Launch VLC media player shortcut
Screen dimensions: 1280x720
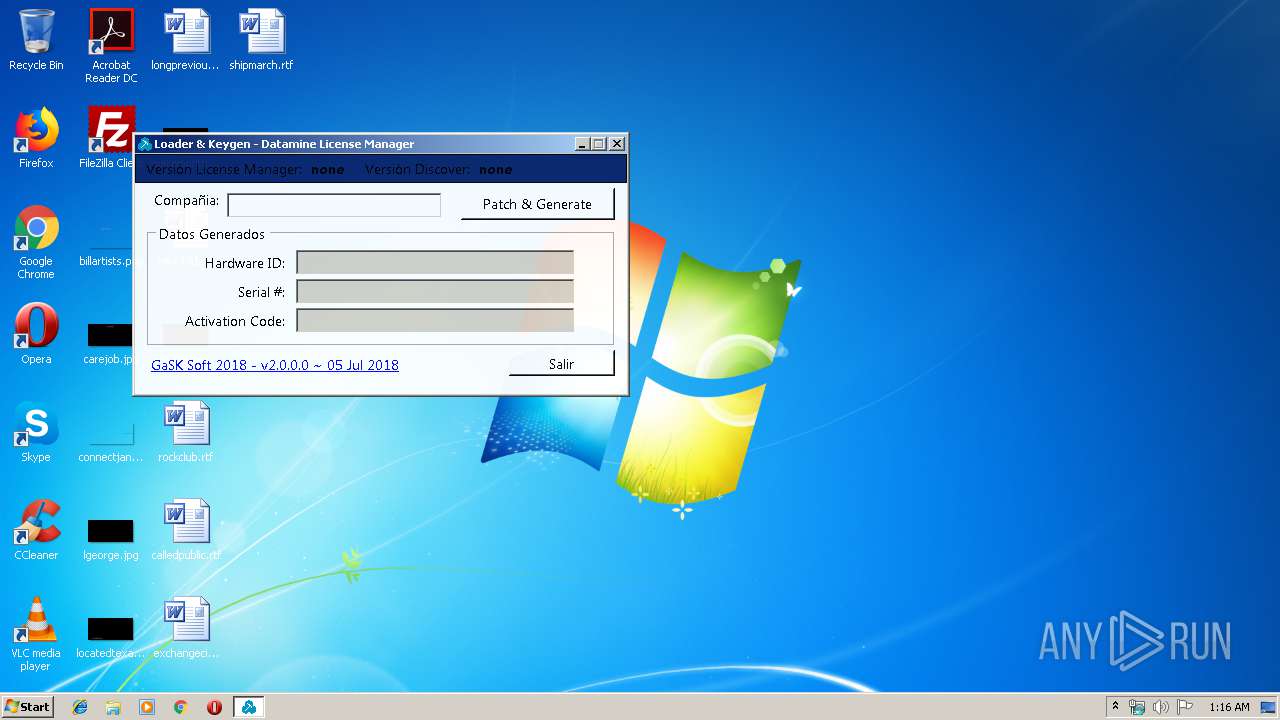pos(36,634)
